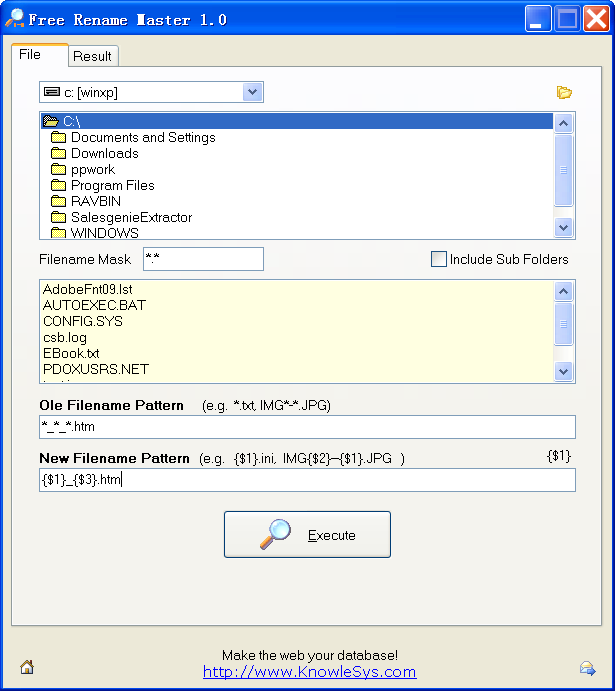Viewport: 615px width, 691px height.
Task: Click the Ole Filename Pattern field
Action: tap(307, 427)
